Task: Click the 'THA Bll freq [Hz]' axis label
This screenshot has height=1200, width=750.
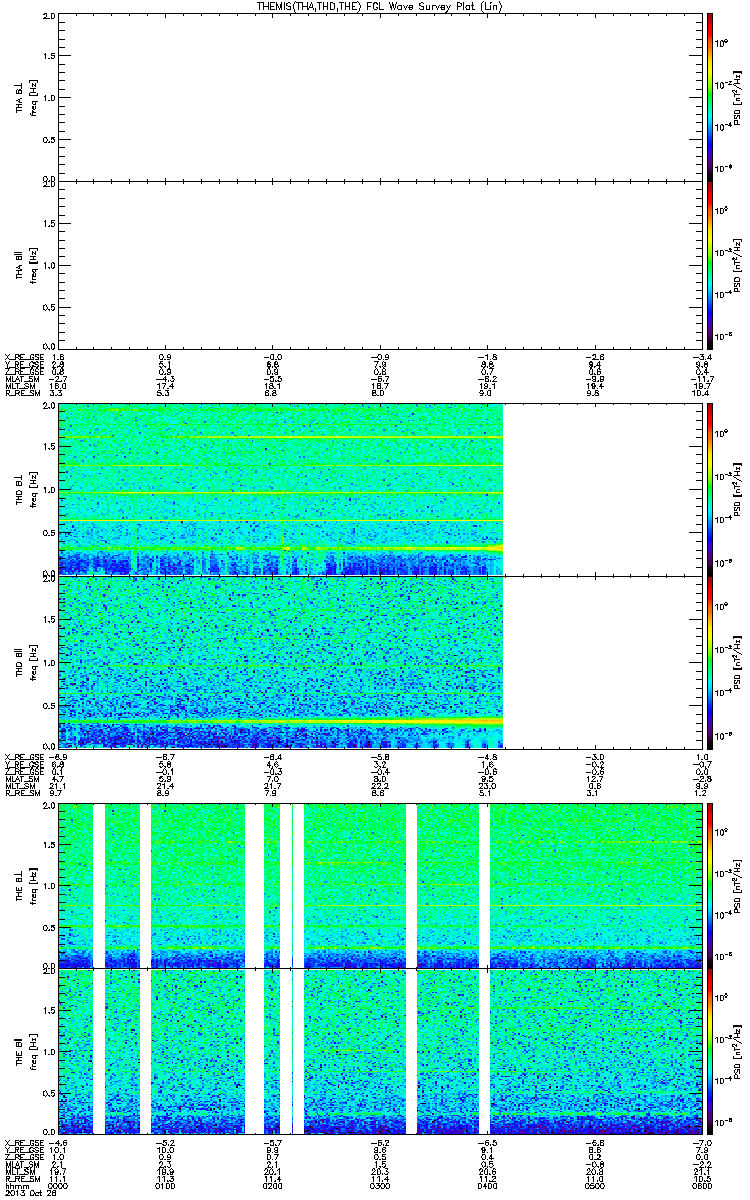Action: point(26,265)
